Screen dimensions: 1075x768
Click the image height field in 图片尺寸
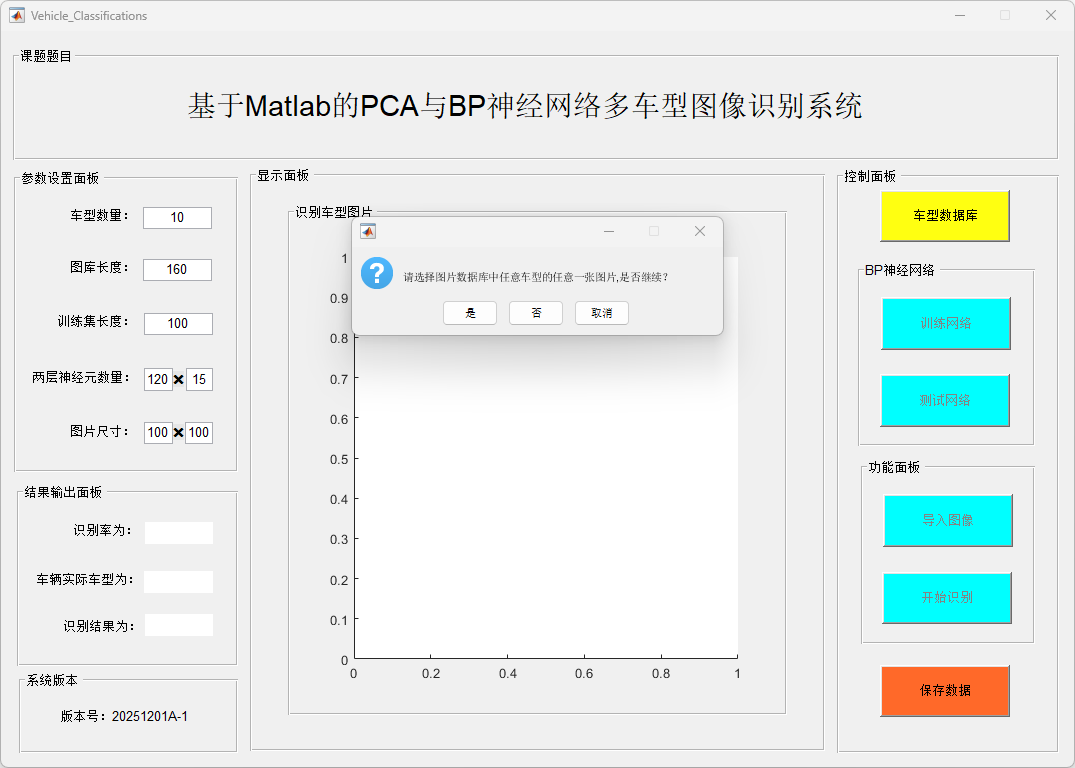199,432
